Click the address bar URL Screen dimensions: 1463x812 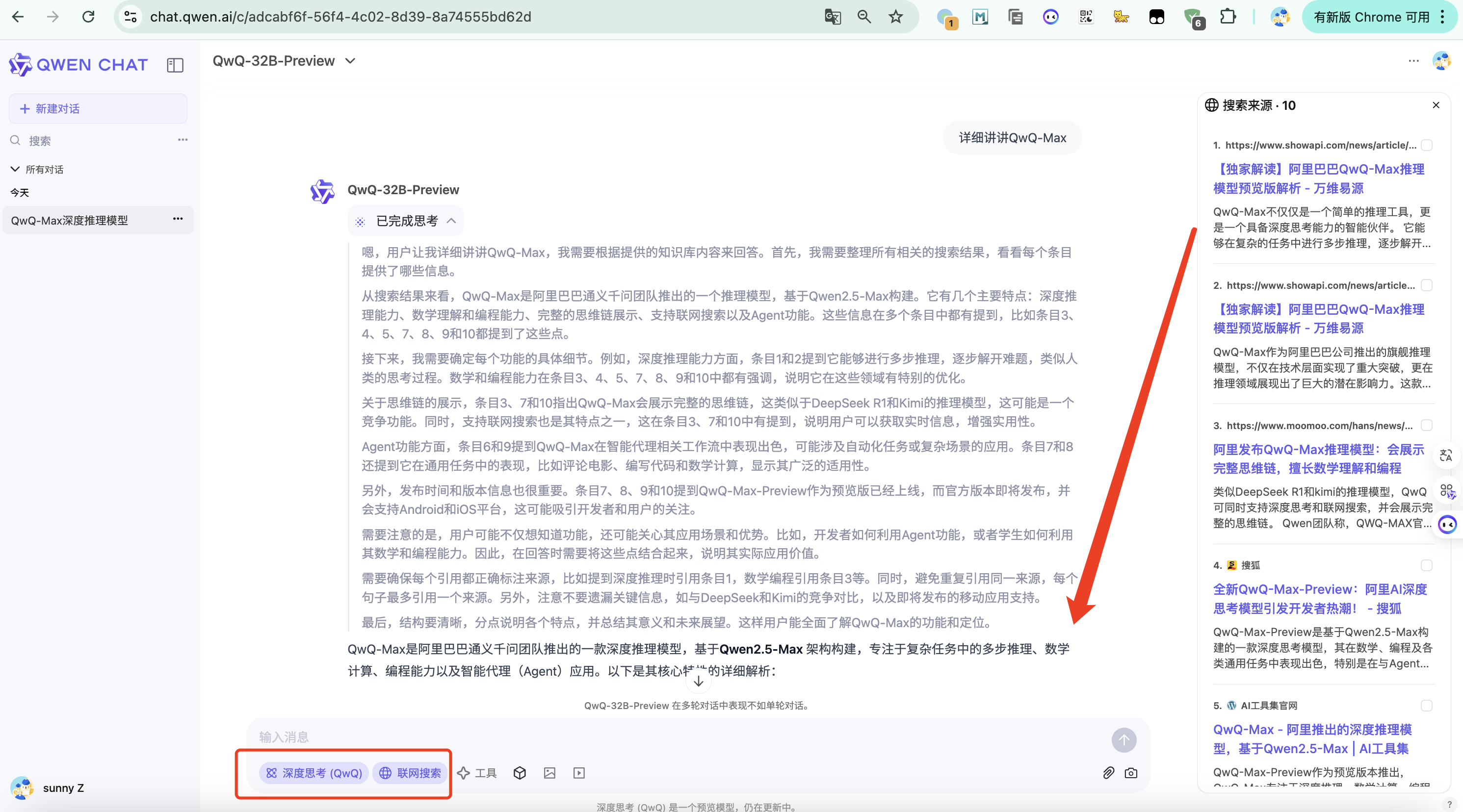click(x=341, y=17)
